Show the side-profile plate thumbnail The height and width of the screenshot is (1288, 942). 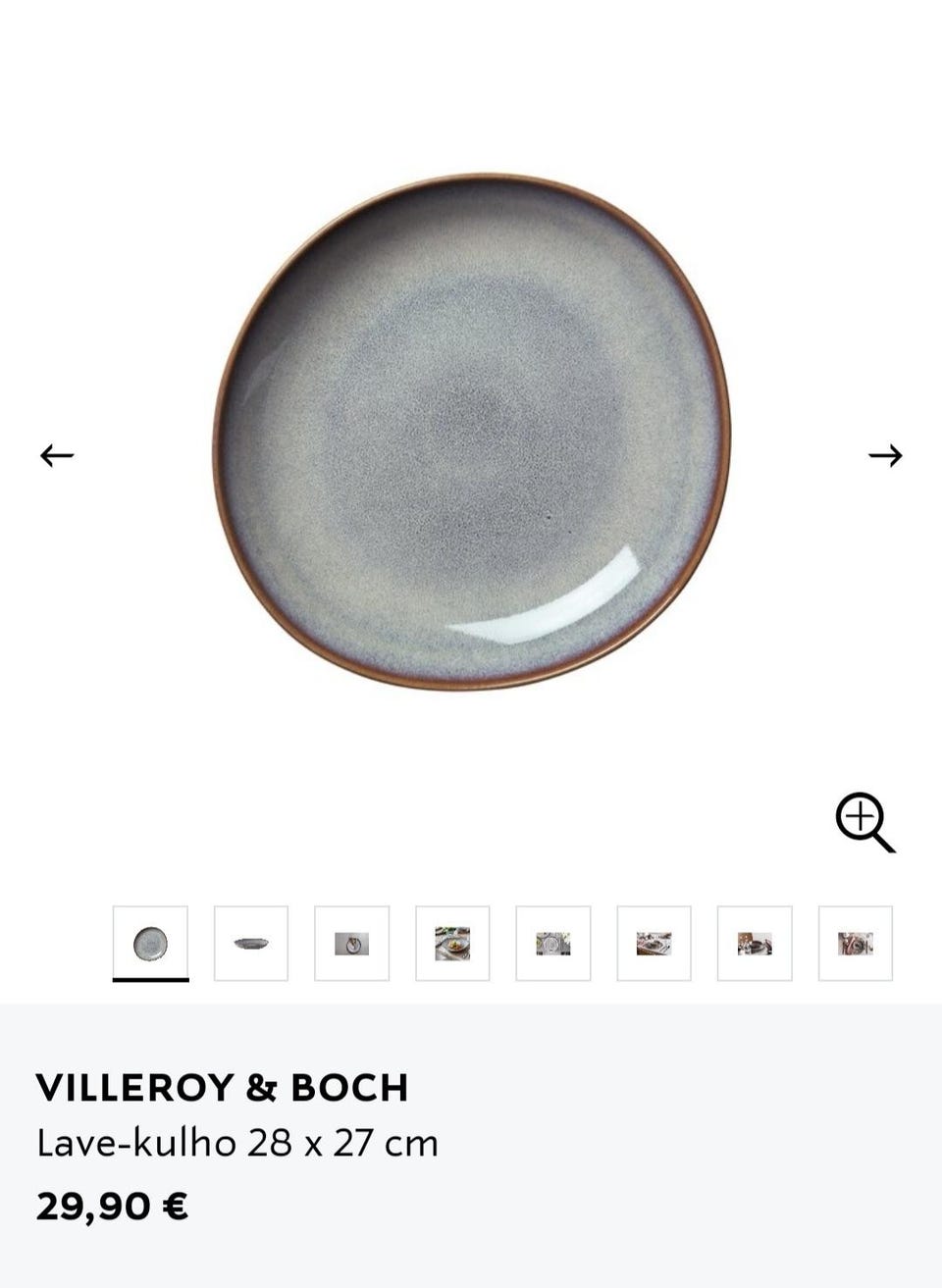click(x=251, y=943)
